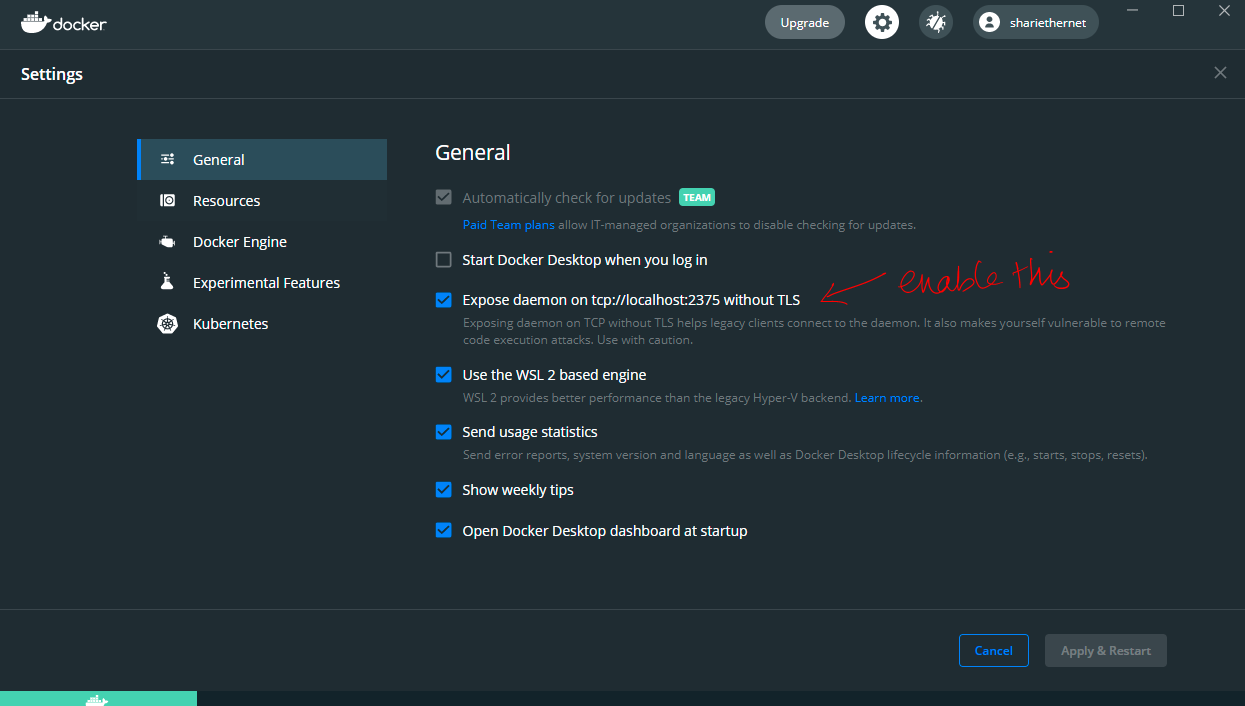Uncheck Show weekly tips
The height and width of the screenshot is (706, 1245).
(x=444, y=490)
